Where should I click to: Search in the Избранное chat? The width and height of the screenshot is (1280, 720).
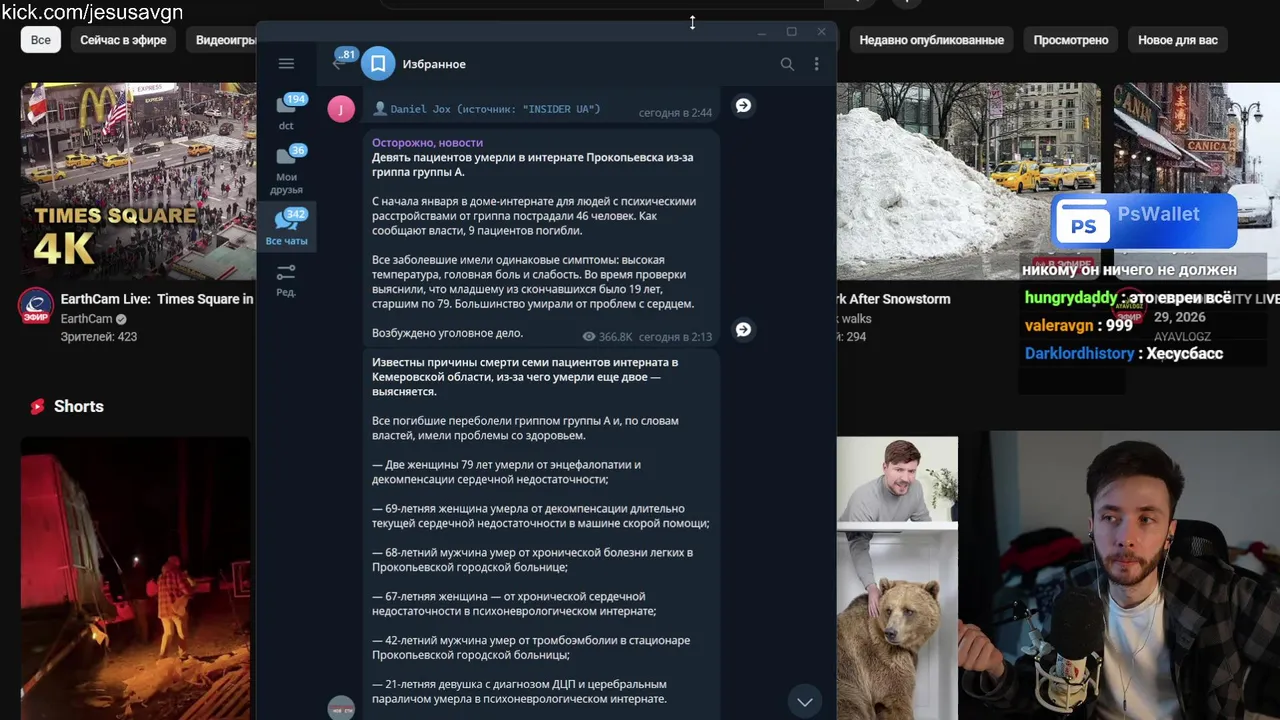coord(787,64)
